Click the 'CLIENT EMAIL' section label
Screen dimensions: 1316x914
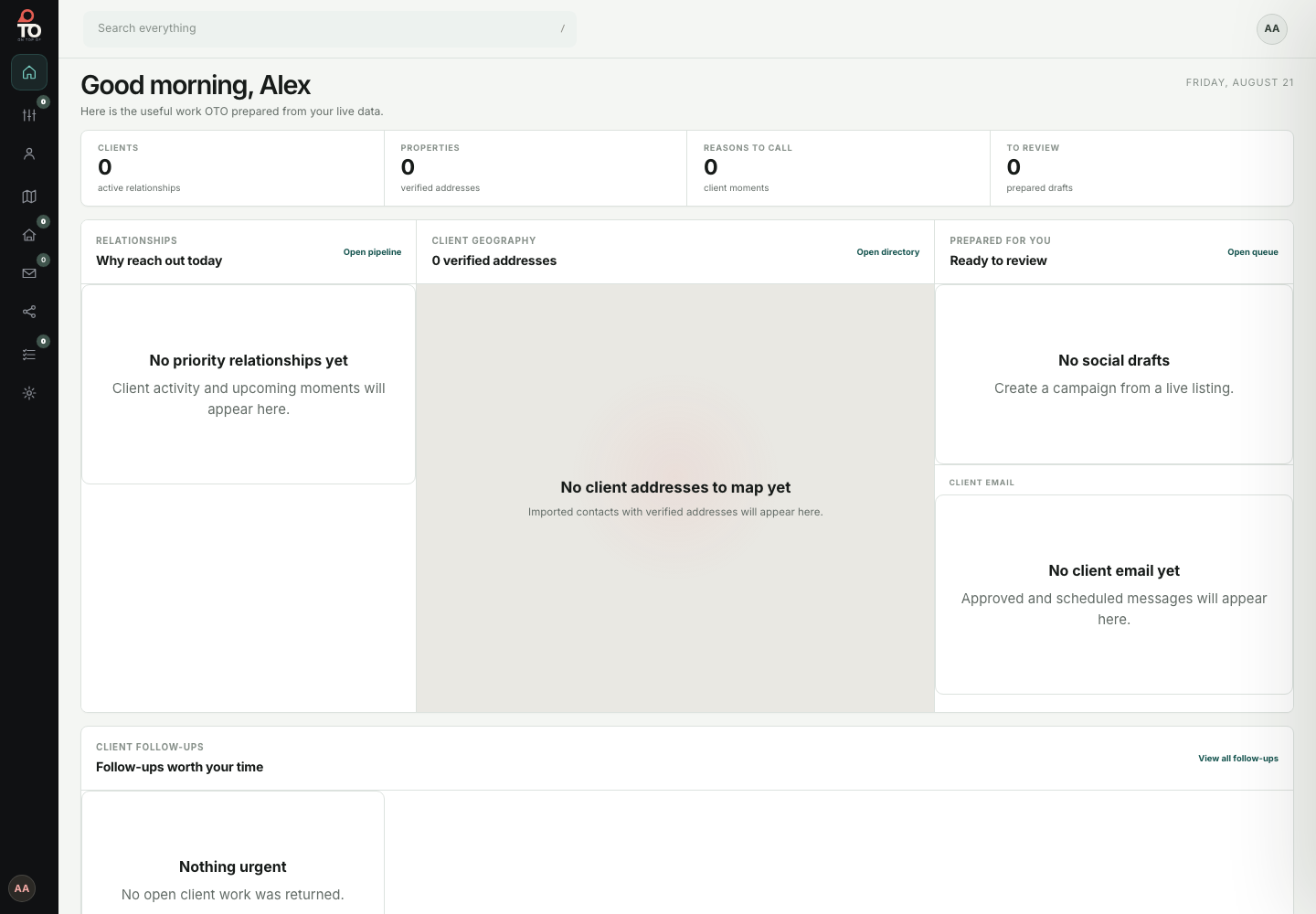(982, 483)
